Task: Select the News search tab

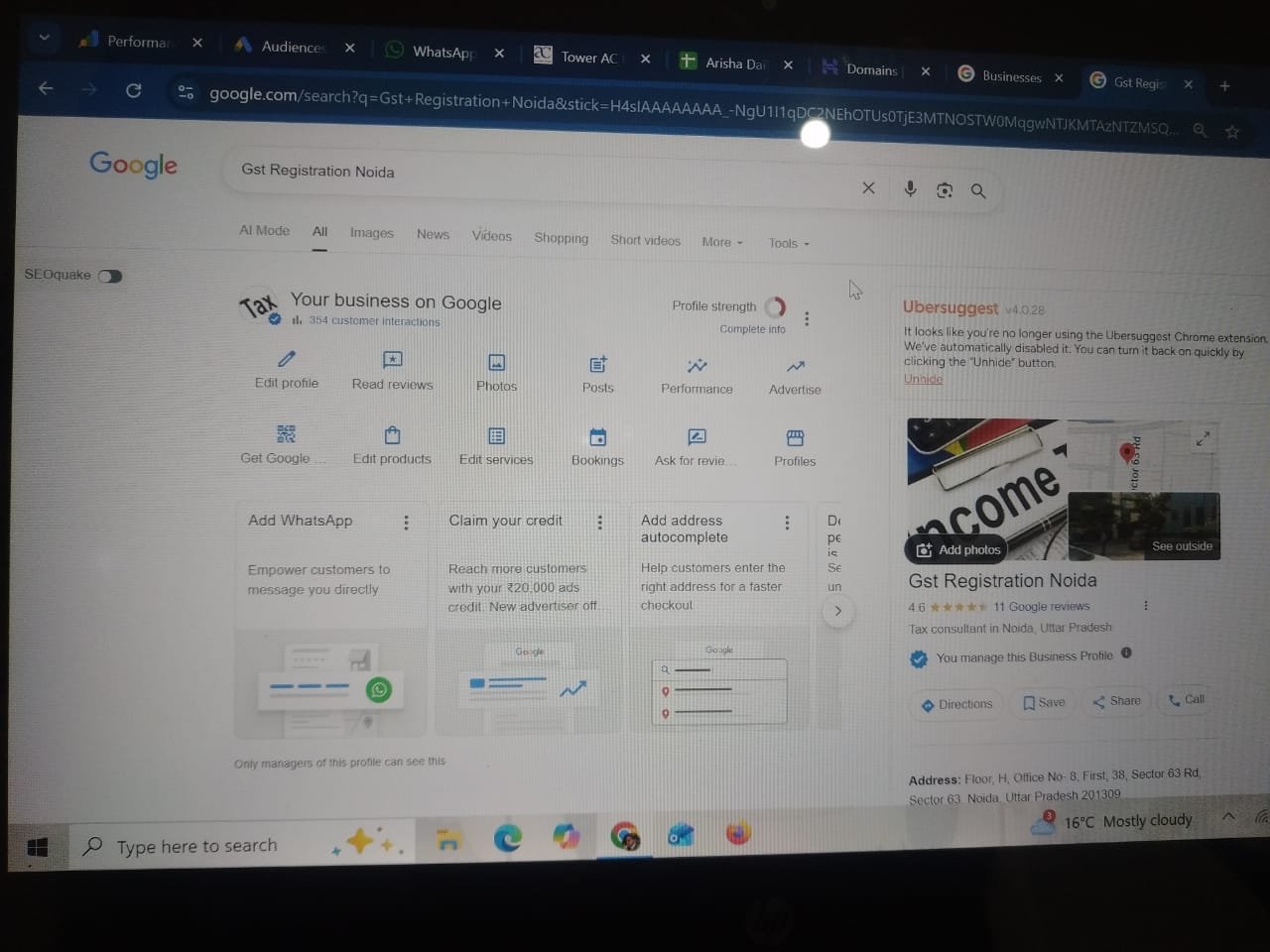Action: click(x=433, y=234)
